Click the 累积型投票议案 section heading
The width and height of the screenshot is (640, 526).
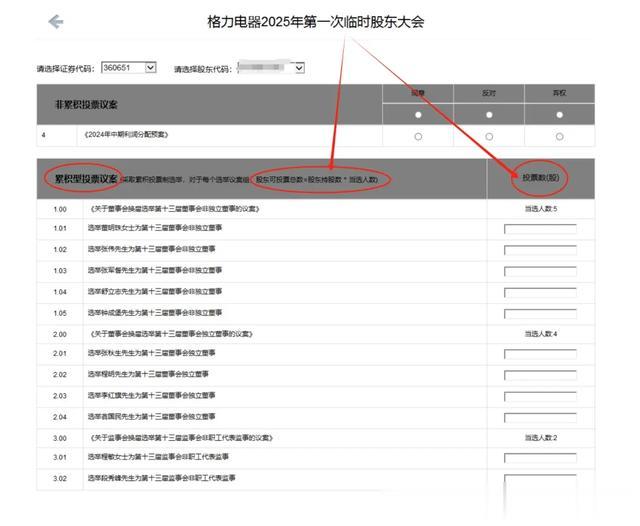pos(86,178)
